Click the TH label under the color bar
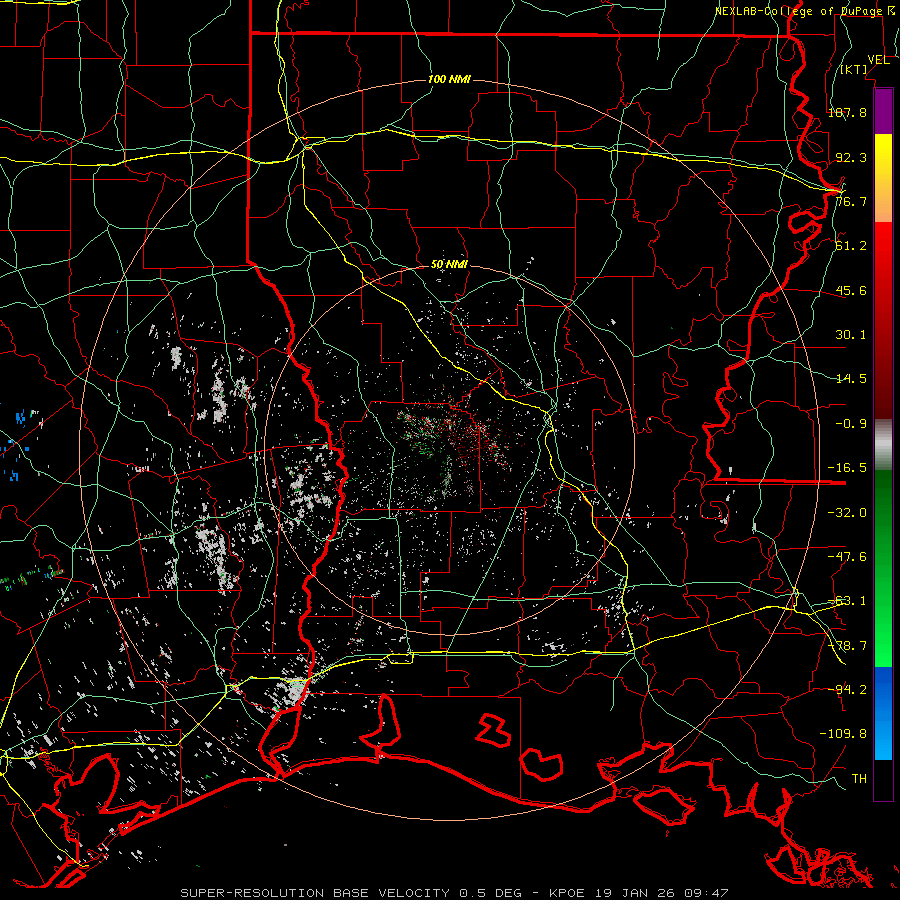 pos(859,779)
